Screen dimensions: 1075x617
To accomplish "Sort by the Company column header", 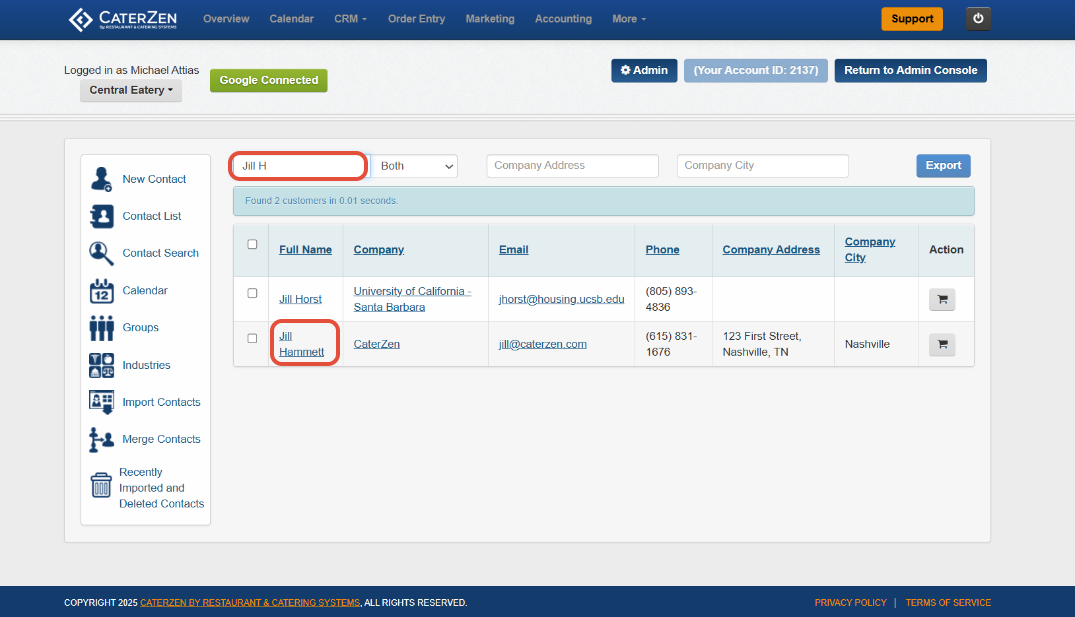I will 378,250.
